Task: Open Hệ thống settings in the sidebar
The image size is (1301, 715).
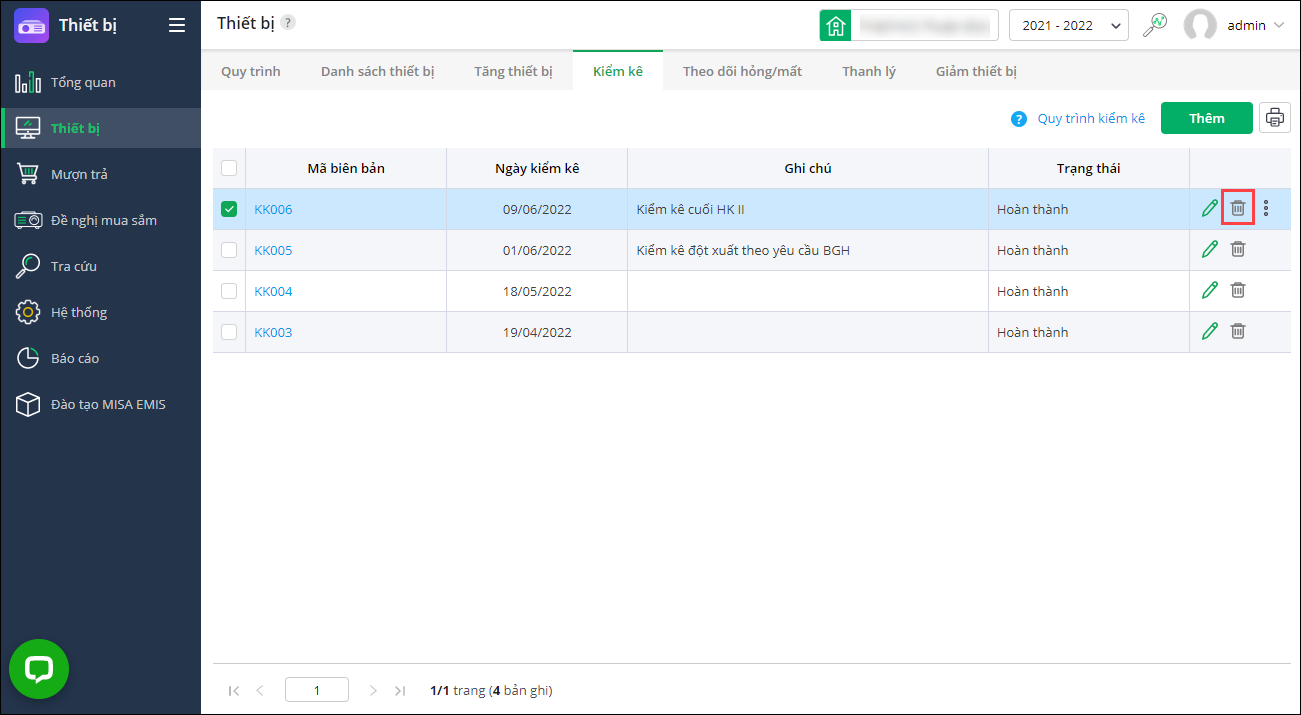Action: click(100, 312)
